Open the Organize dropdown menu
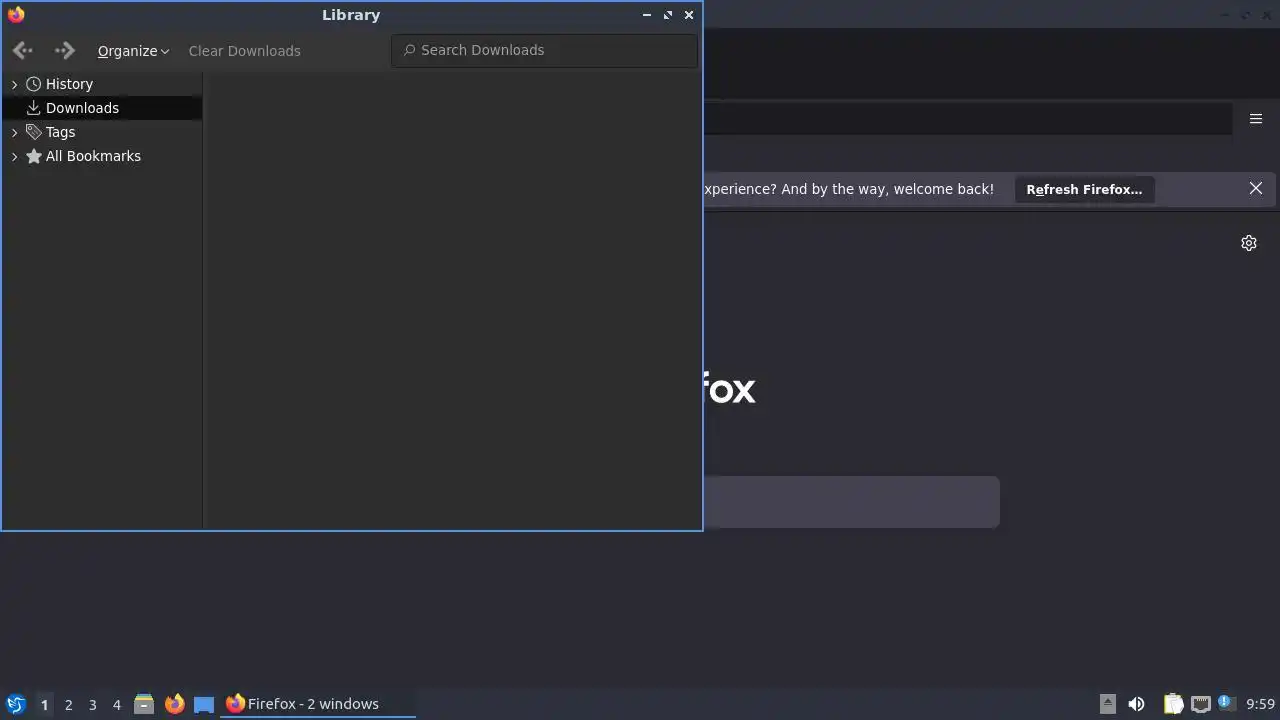 coord(133,50)
